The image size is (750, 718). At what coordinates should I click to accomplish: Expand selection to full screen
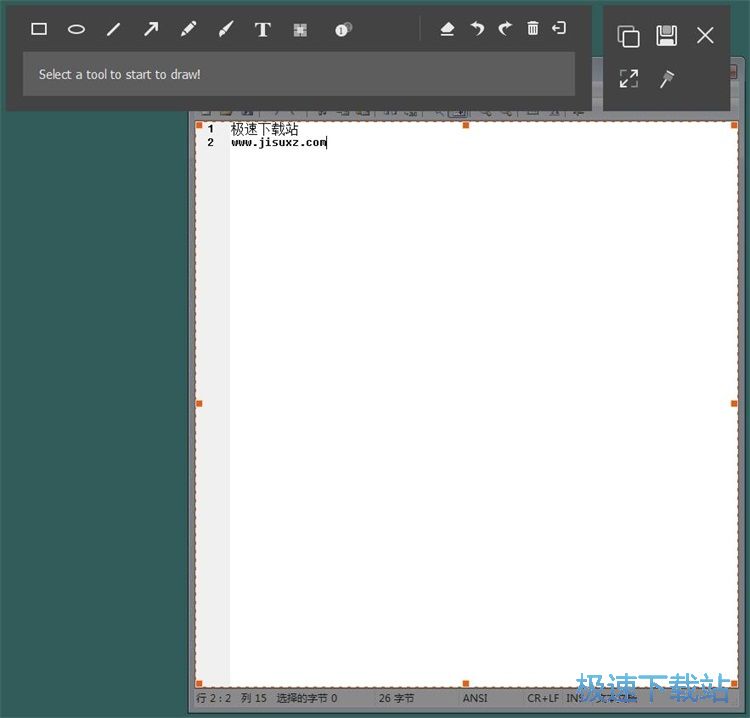pyautogui.click(x=629, y=78)
